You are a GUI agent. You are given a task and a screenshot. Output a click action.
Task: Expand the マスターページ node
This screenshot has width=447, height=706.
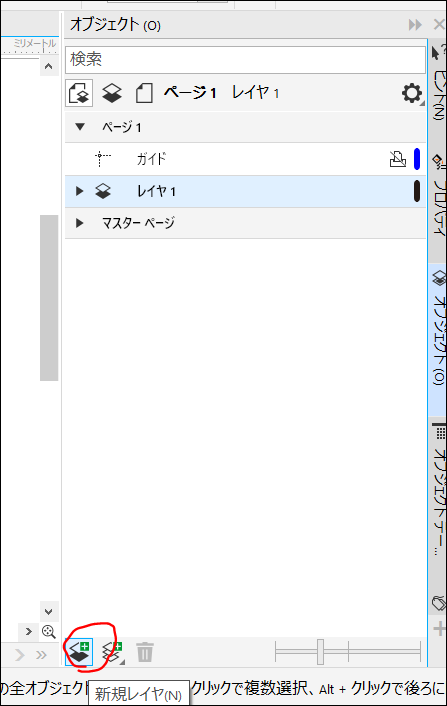point(80,223)
